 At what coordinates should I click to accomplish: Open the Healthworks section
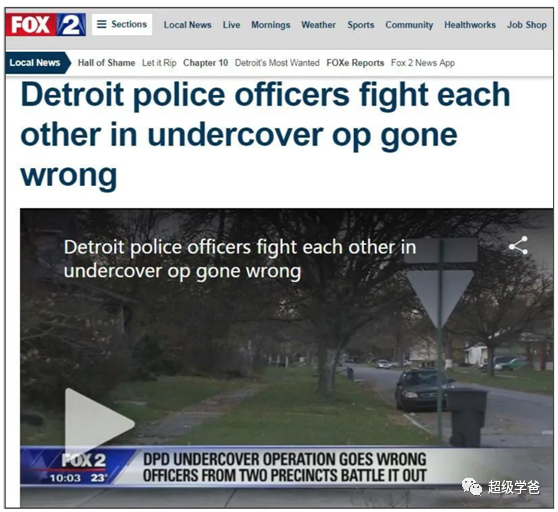[470, 25]
